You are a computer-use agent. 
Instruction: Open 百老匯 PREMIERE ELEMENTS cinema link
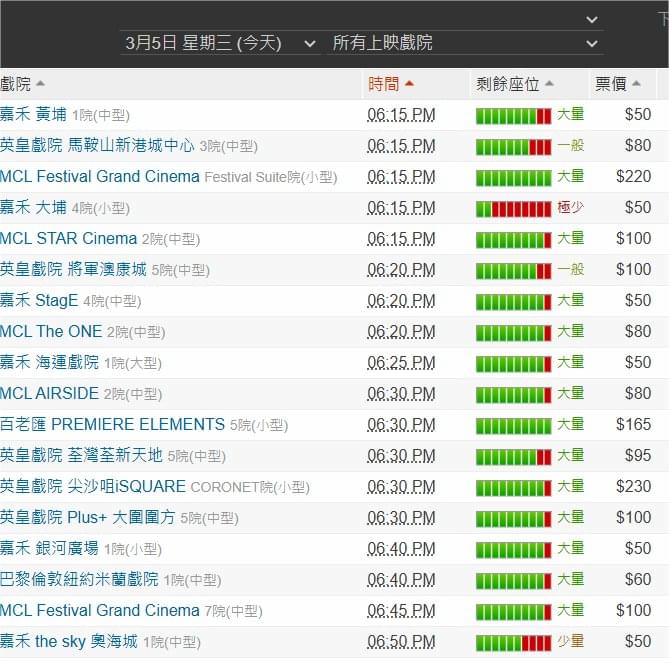[112, 424]
